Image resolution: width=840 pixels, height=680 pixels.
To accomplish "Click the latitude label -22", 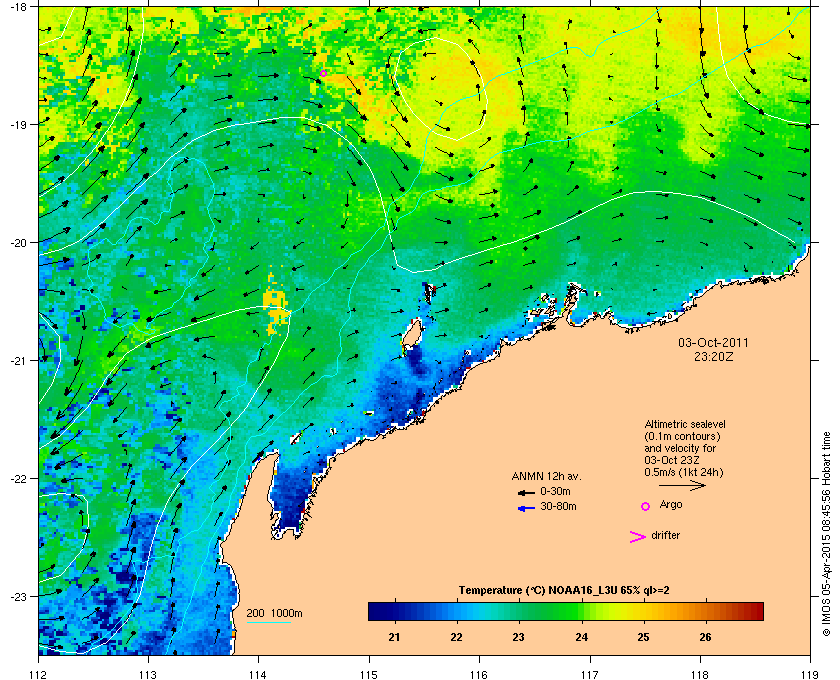I will click(18, 478).
